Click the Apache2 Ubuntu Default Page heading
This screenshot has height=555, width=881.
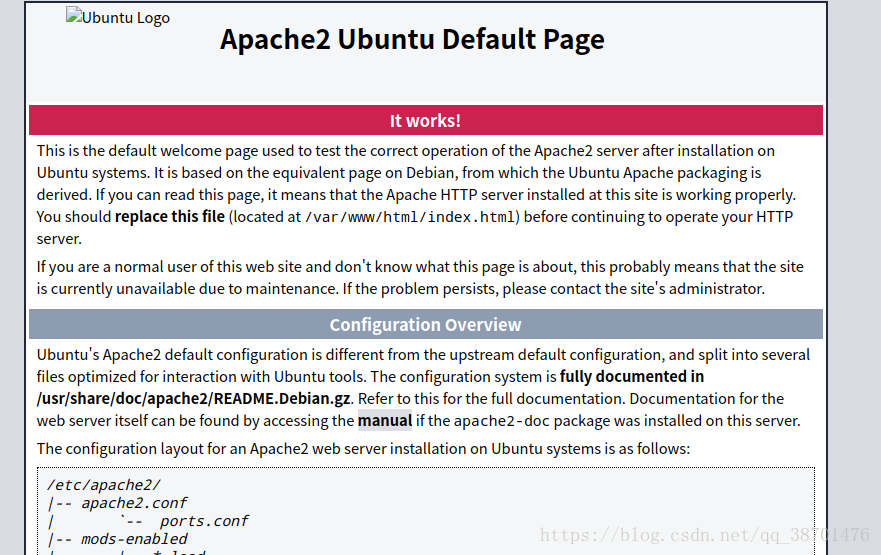click(412, 40)
